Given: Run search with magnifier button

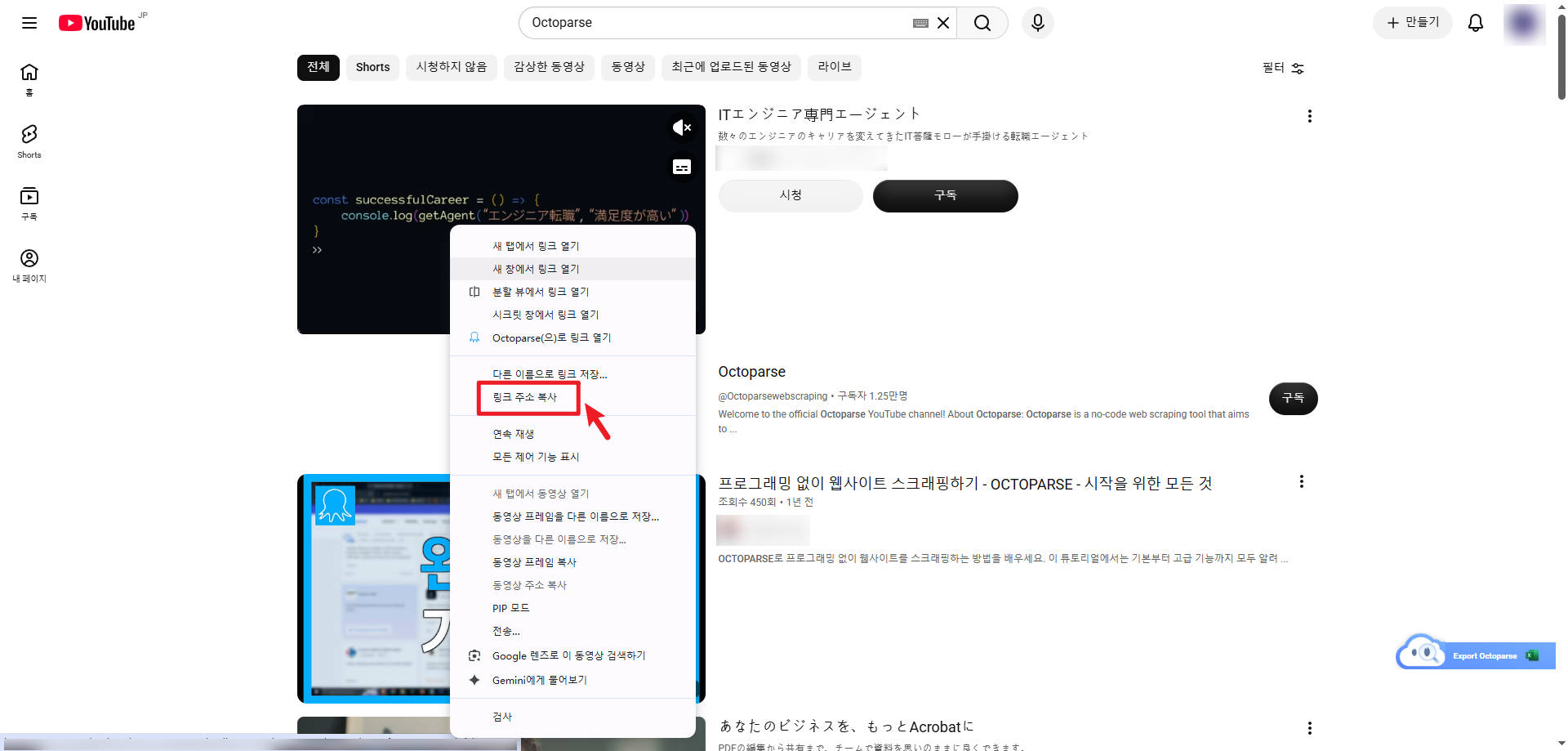Looking at the screenshot, I should [x=982, y=23].
